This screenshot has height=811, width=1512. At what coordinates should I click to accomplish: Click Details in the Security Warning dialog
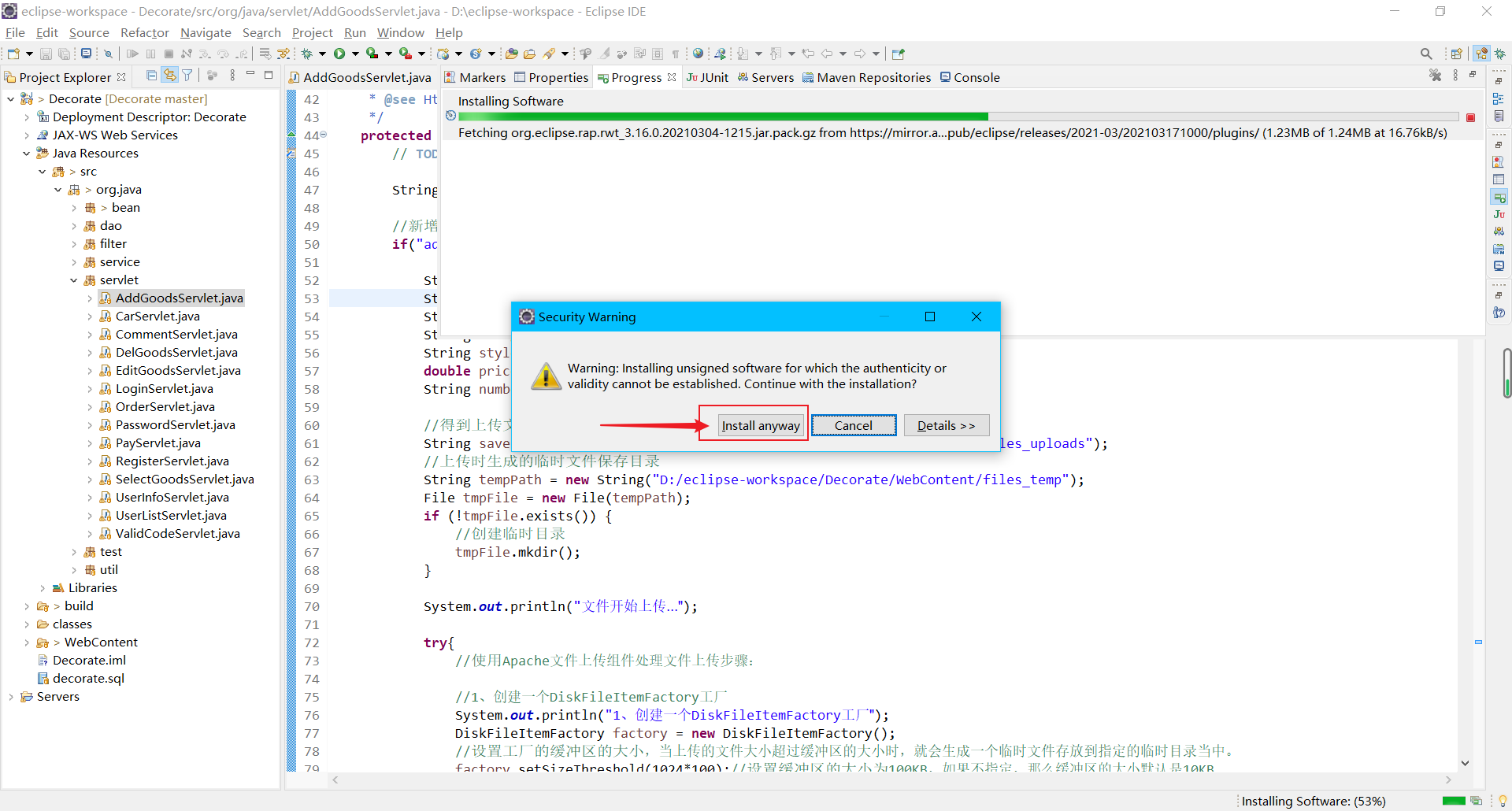tap(946, 425)
